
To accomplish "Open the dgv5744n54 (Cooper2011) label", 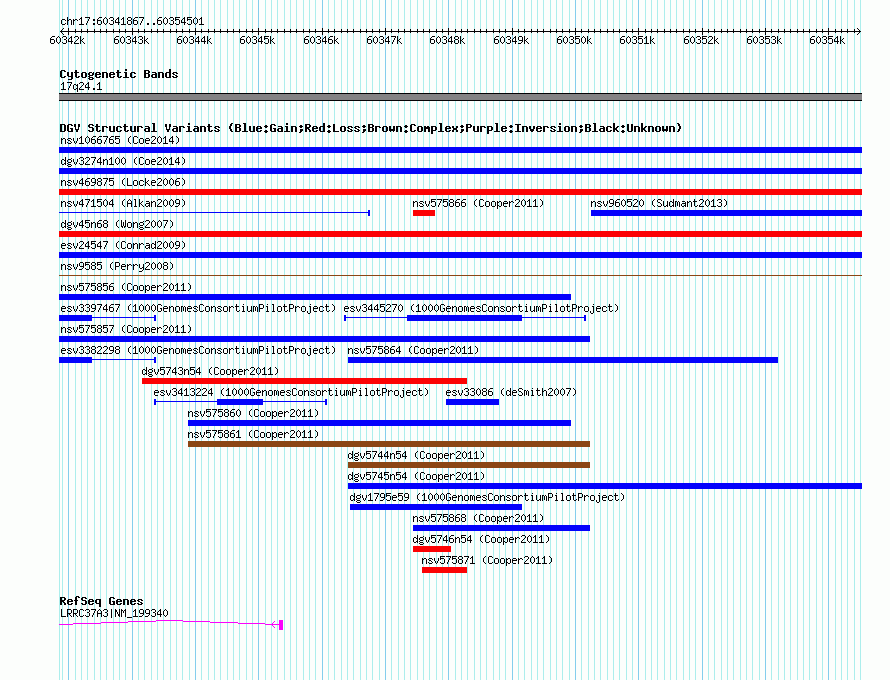I will click(x=416, y=455).
